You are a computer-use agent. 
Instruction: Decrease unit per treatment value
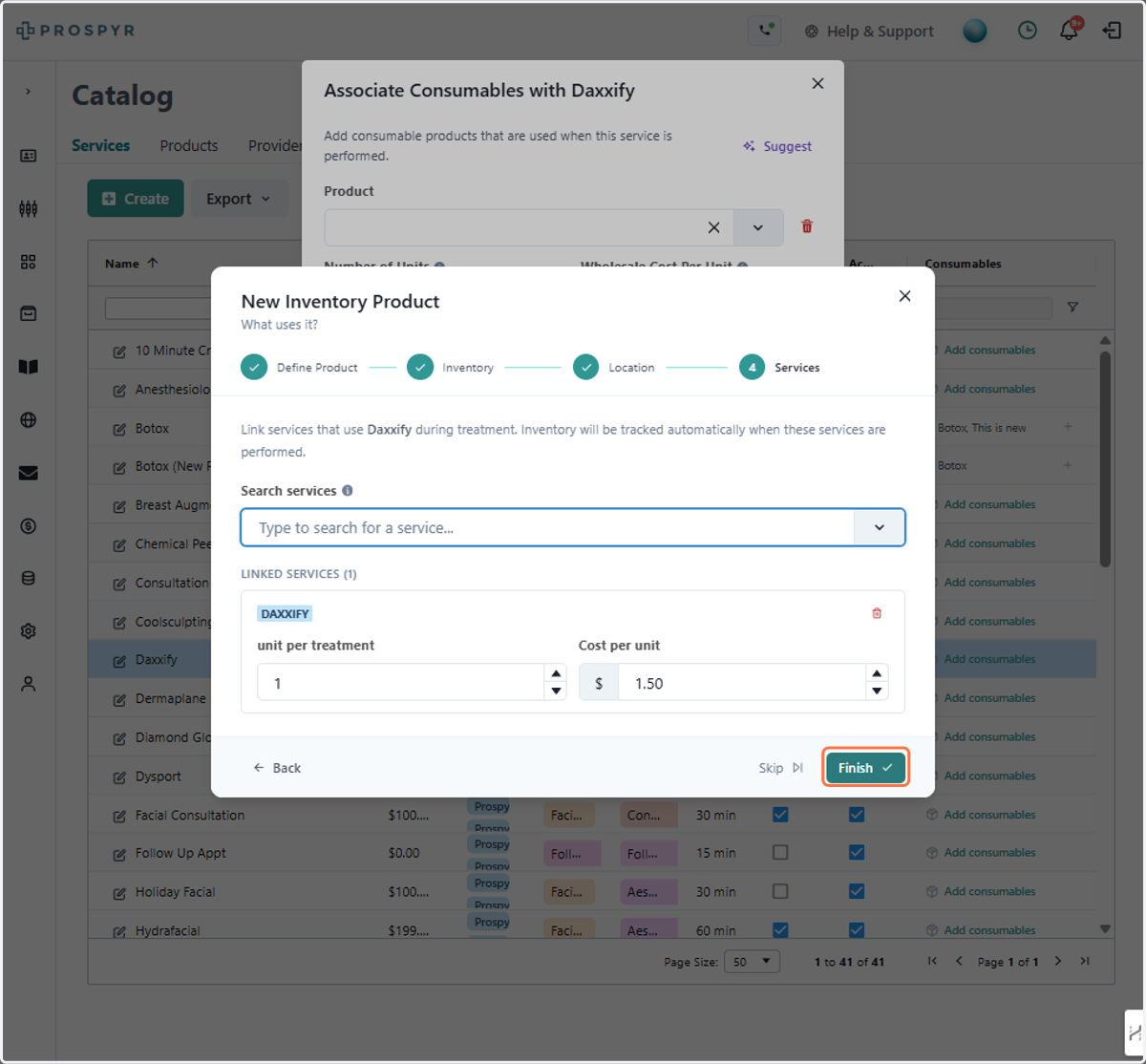556,692
